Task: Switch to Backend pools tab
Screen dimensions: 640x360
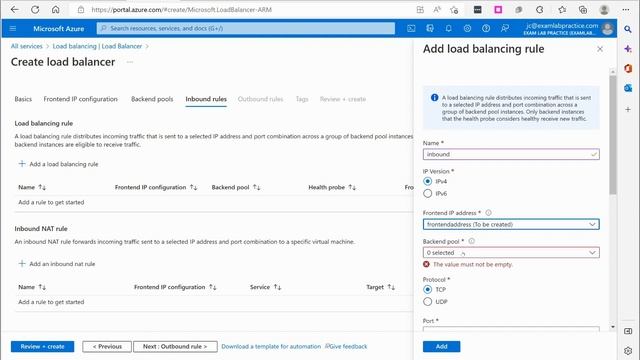Action: pyautogui.click(x=152, y=99)
